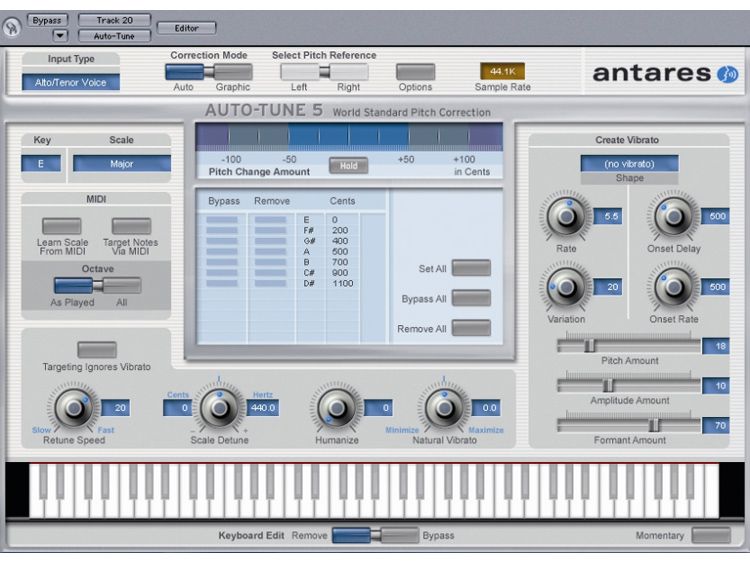Toggle Remove for note D# row

[271, 283]
